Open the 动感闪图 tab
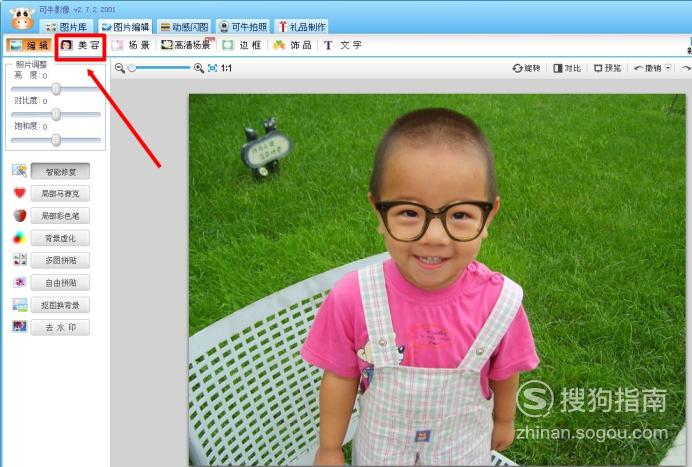 pos(184,27)
